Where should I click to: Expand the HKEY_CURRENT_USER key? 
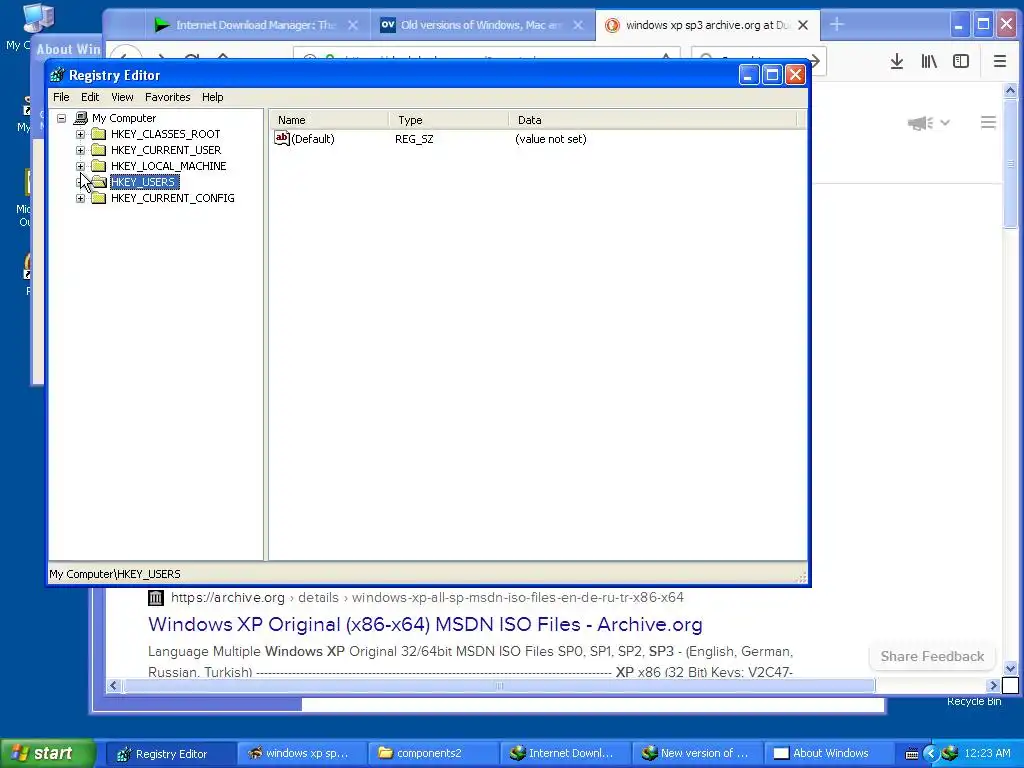[x=80, y=150]
